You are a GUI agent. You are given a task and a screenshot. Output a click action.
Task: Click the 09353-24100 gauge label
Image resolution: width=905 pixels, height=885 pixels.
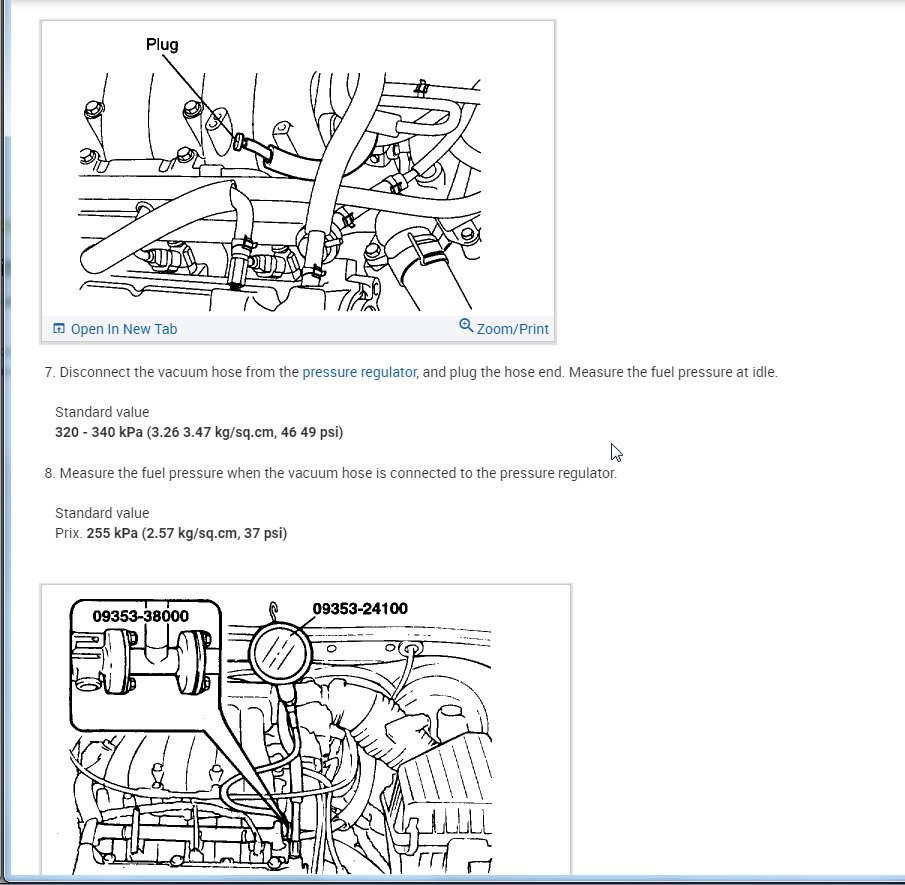(x=360, y=608)
